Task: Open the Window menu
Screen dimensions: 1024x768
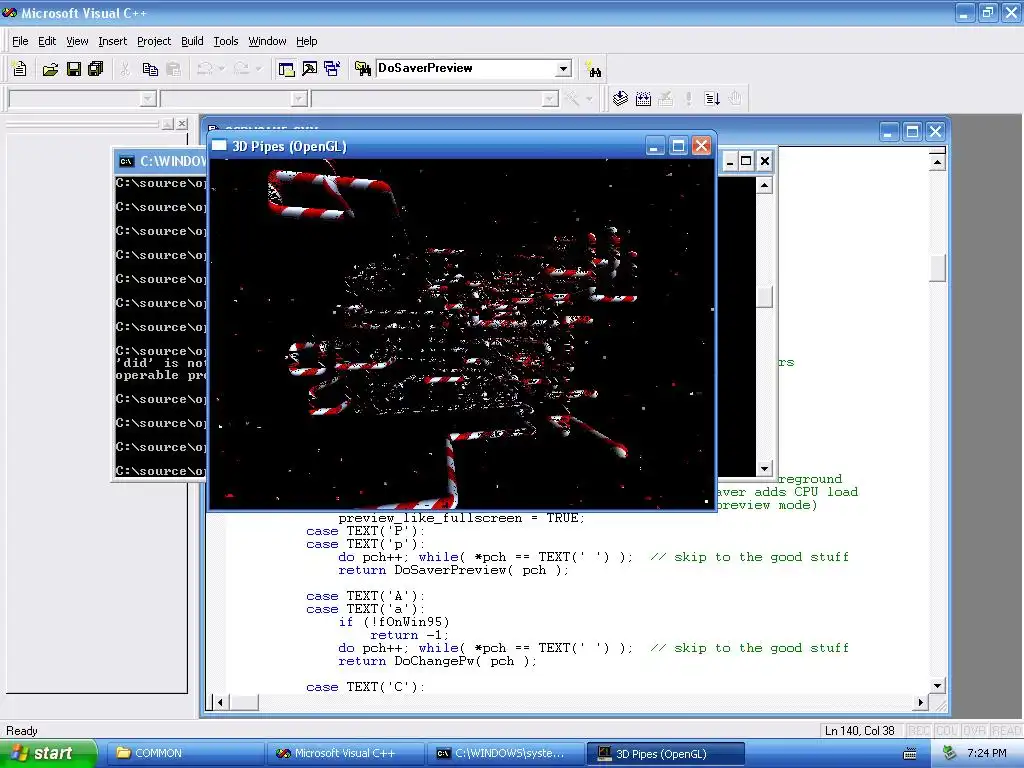Action: 267,41
